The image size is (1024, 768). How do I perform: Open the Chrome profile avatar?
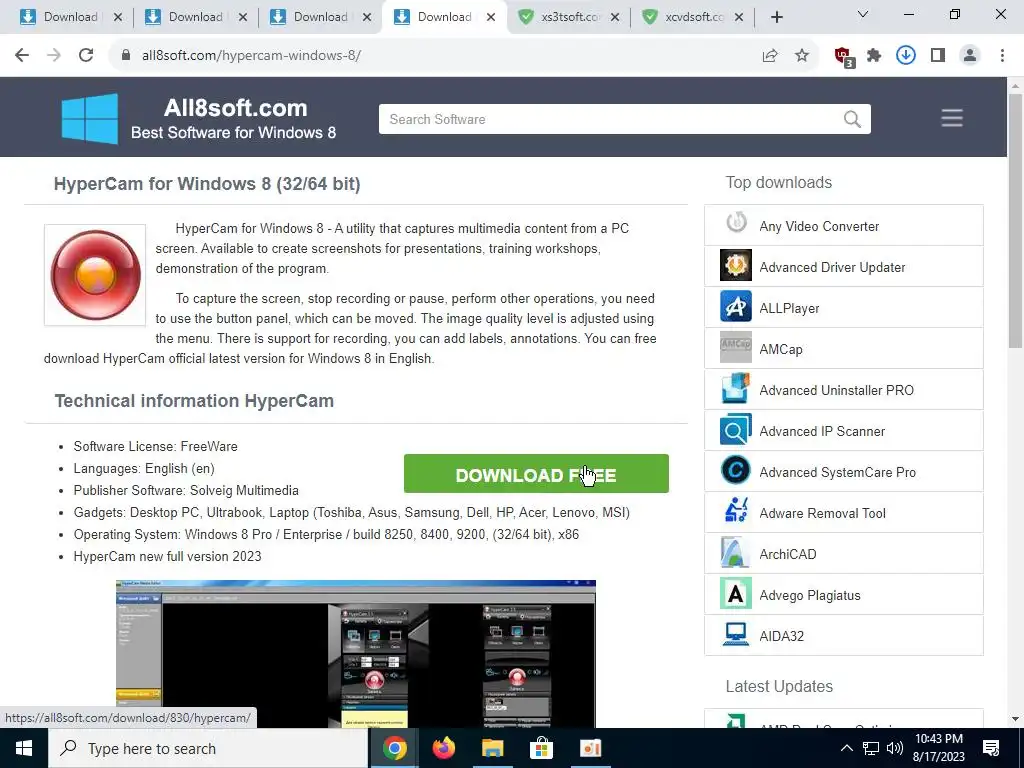click(970, 56)
